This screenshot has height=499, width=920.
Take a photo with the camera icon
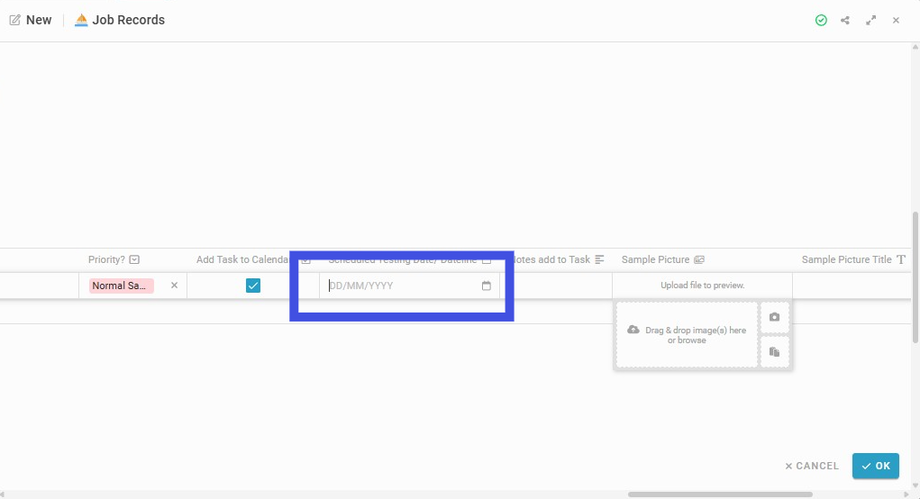point(774,317)
